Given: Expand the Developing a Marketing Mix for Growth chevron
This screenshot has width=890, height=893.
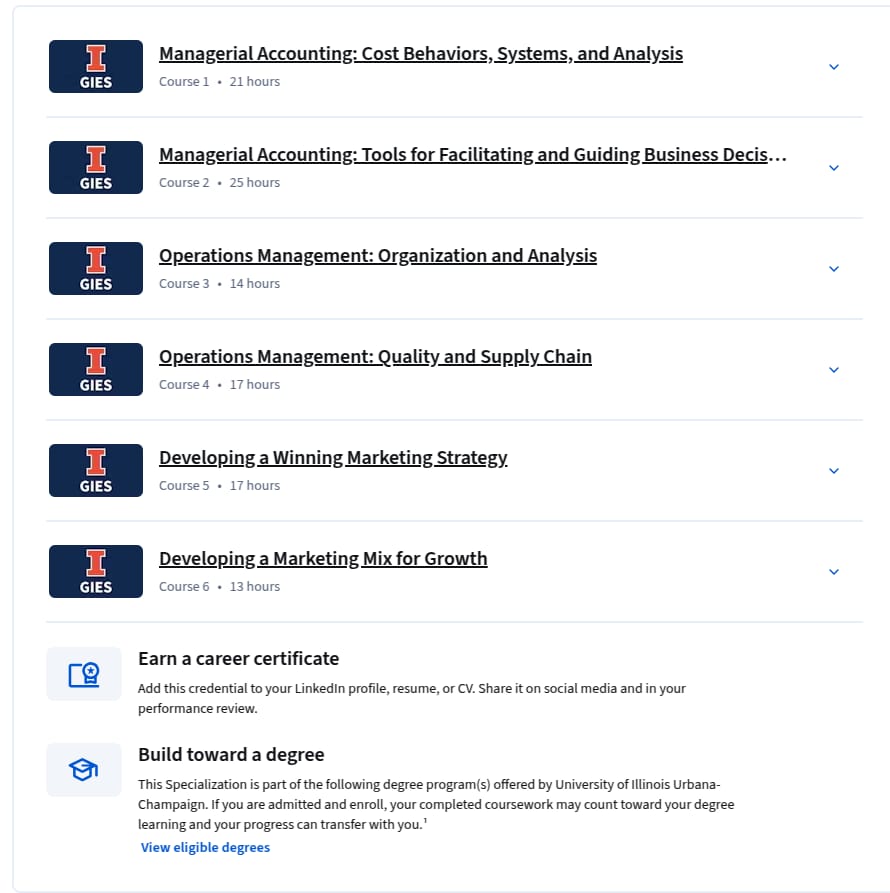Looking at the screenshot, I should click(834, 572).
